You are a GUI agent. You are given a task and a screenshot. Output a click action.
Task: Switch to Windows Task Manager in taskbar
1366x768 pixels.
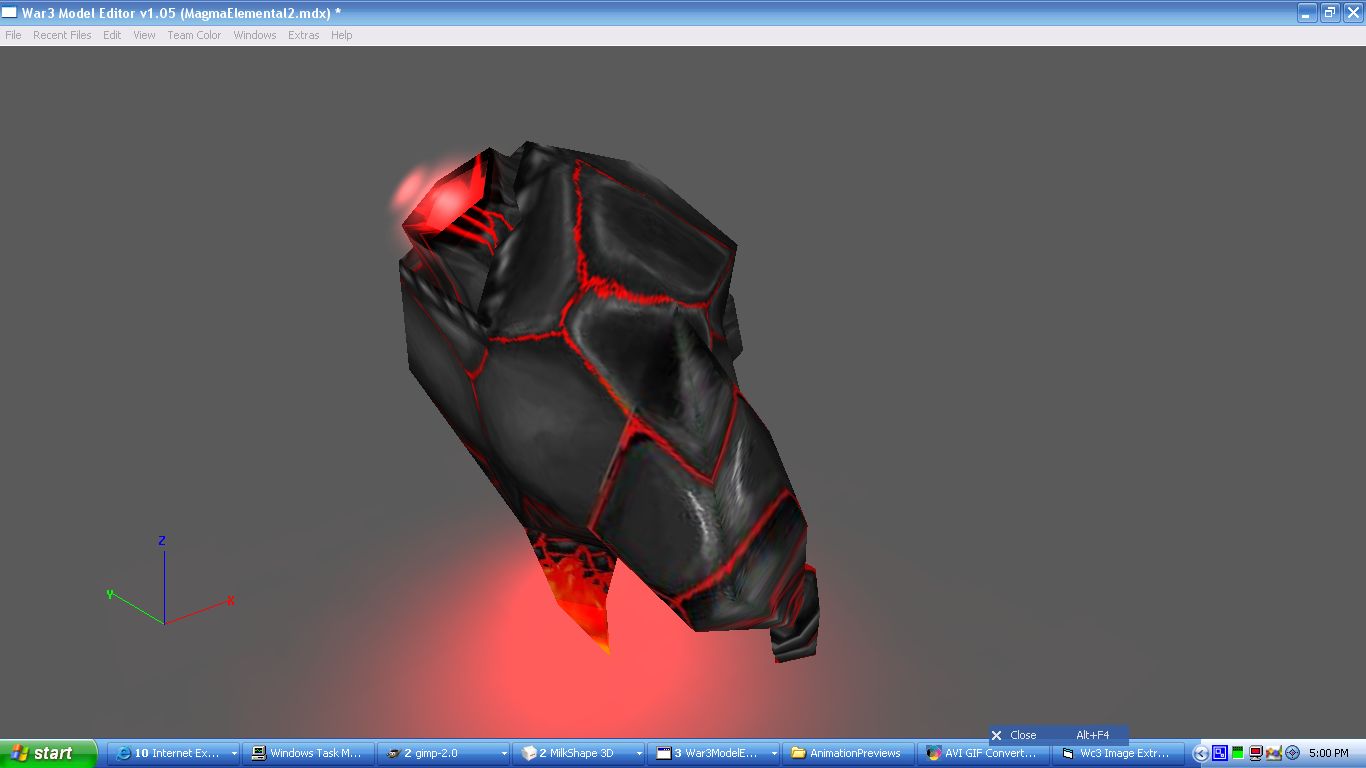[309, 753]
